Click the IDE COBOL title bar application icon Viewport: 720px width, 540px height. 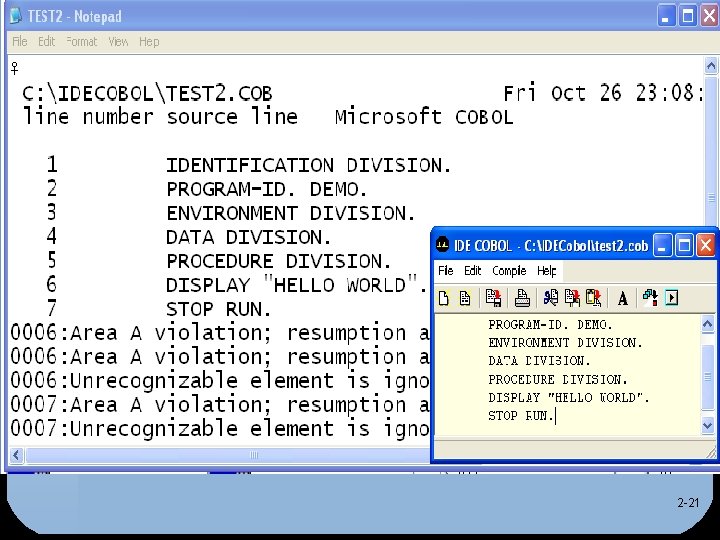pyautogui.click(x=442, y=244)
